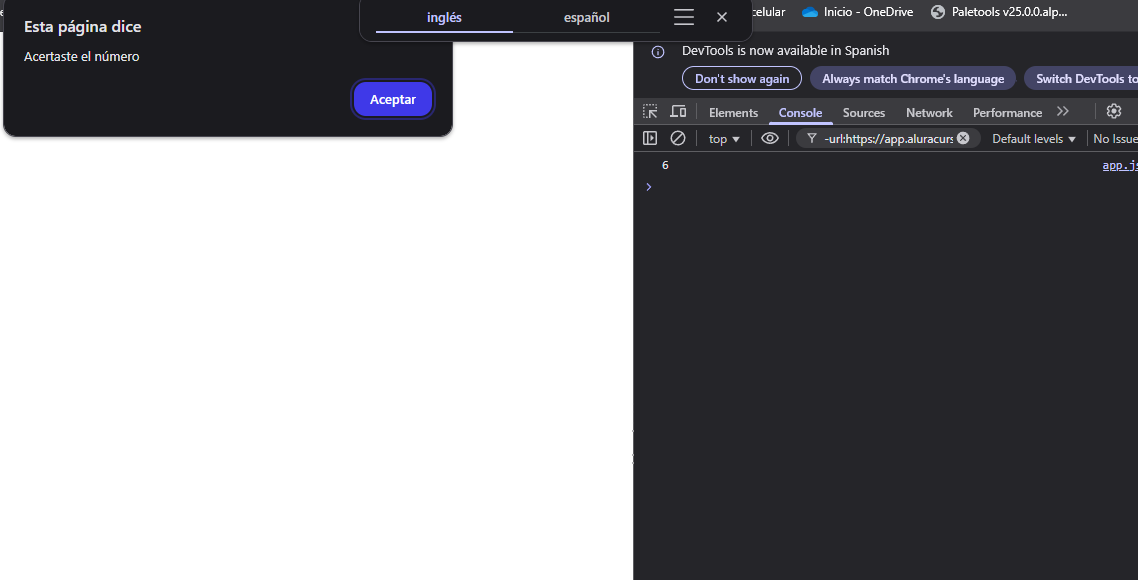The width and height of the screenshot is (1138, 580).
Task: Click the console prompt input line
Action: tap(893, 187)
